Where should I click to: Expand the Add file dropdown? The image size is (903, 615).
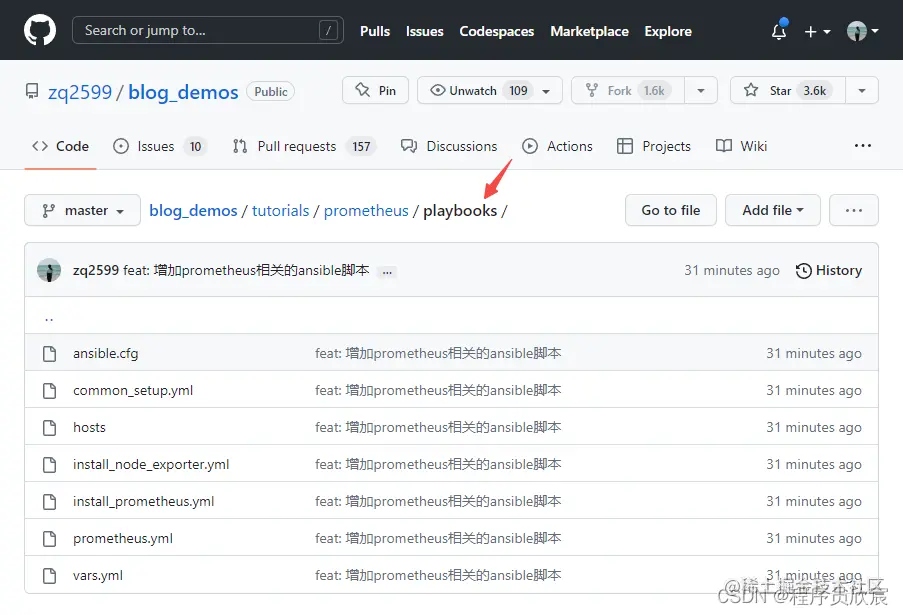click(773, 210)
